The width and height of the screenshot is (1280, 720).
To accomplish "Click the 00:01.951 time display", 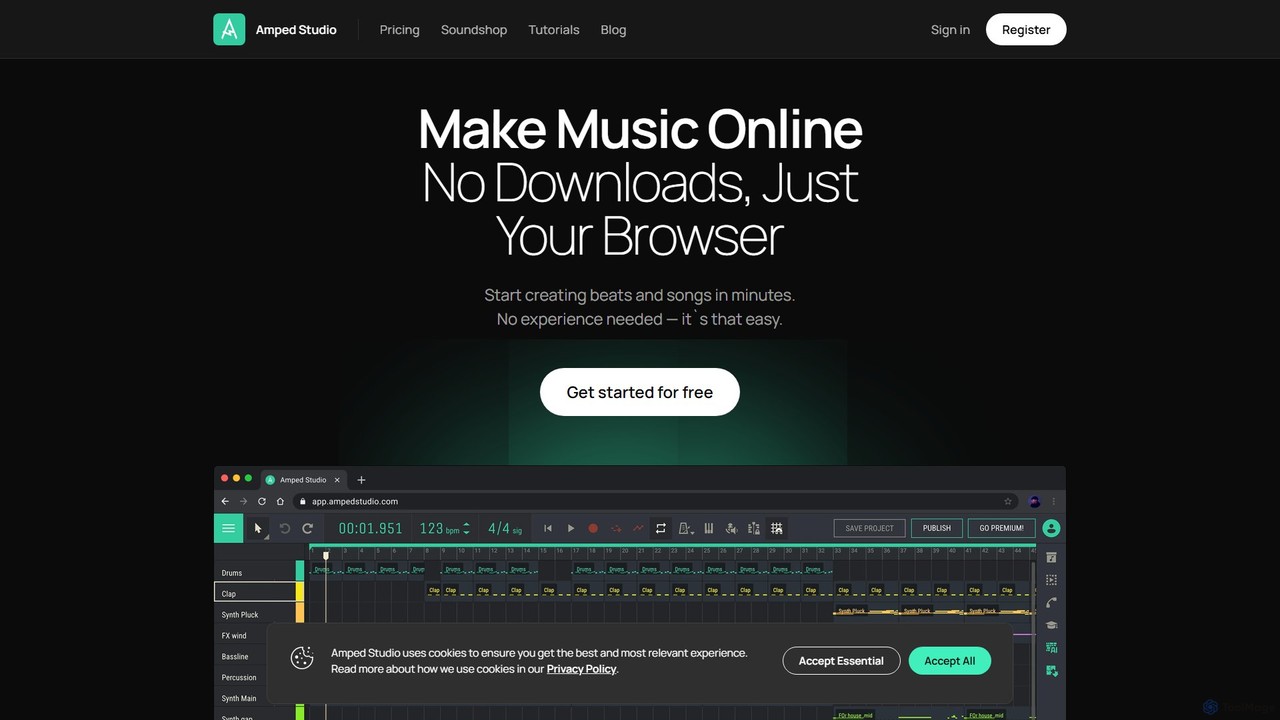I will tap(370, 528).
